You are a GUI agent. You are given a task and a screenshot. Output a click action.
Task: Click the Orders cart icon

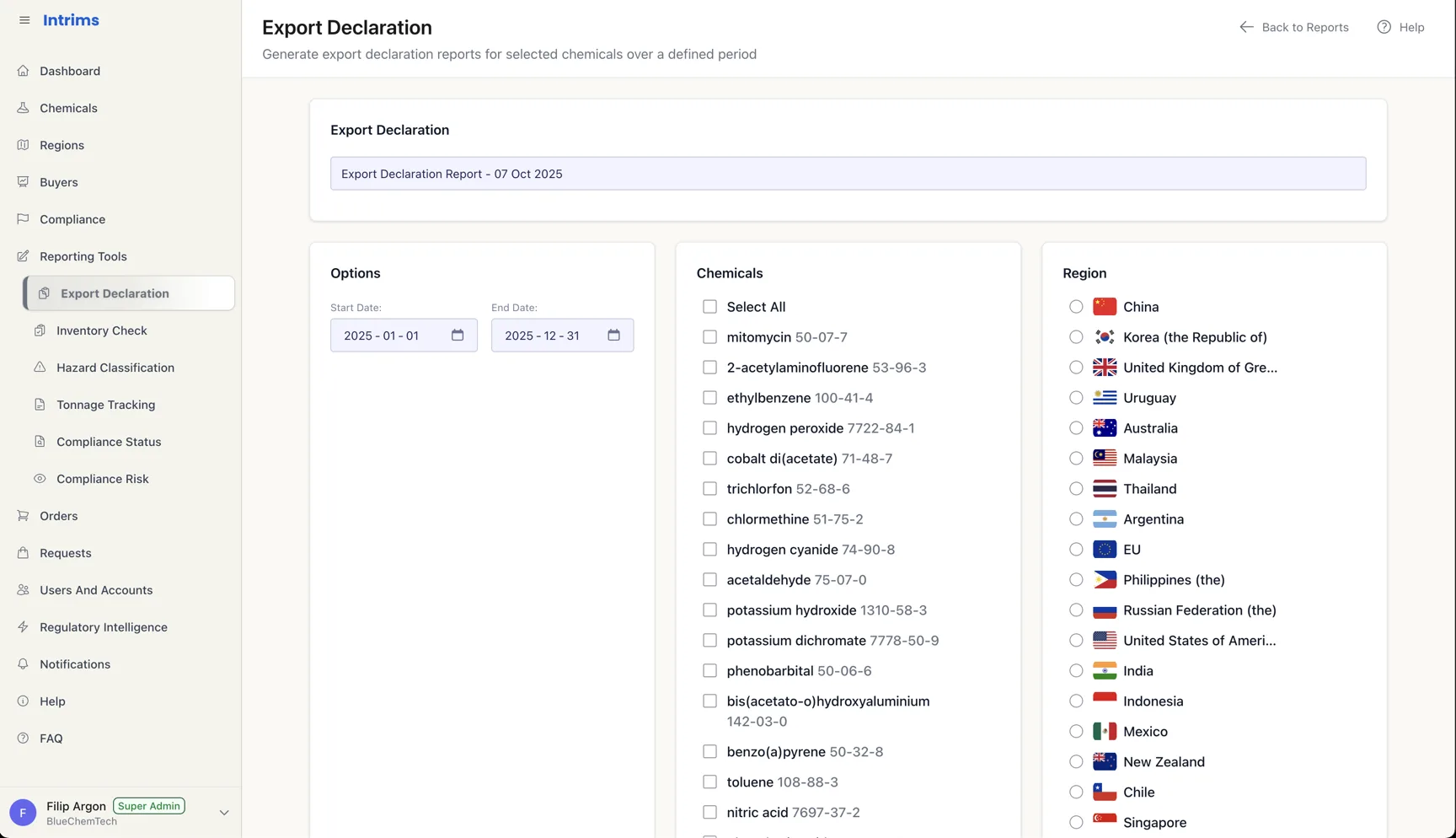[23, 516]
